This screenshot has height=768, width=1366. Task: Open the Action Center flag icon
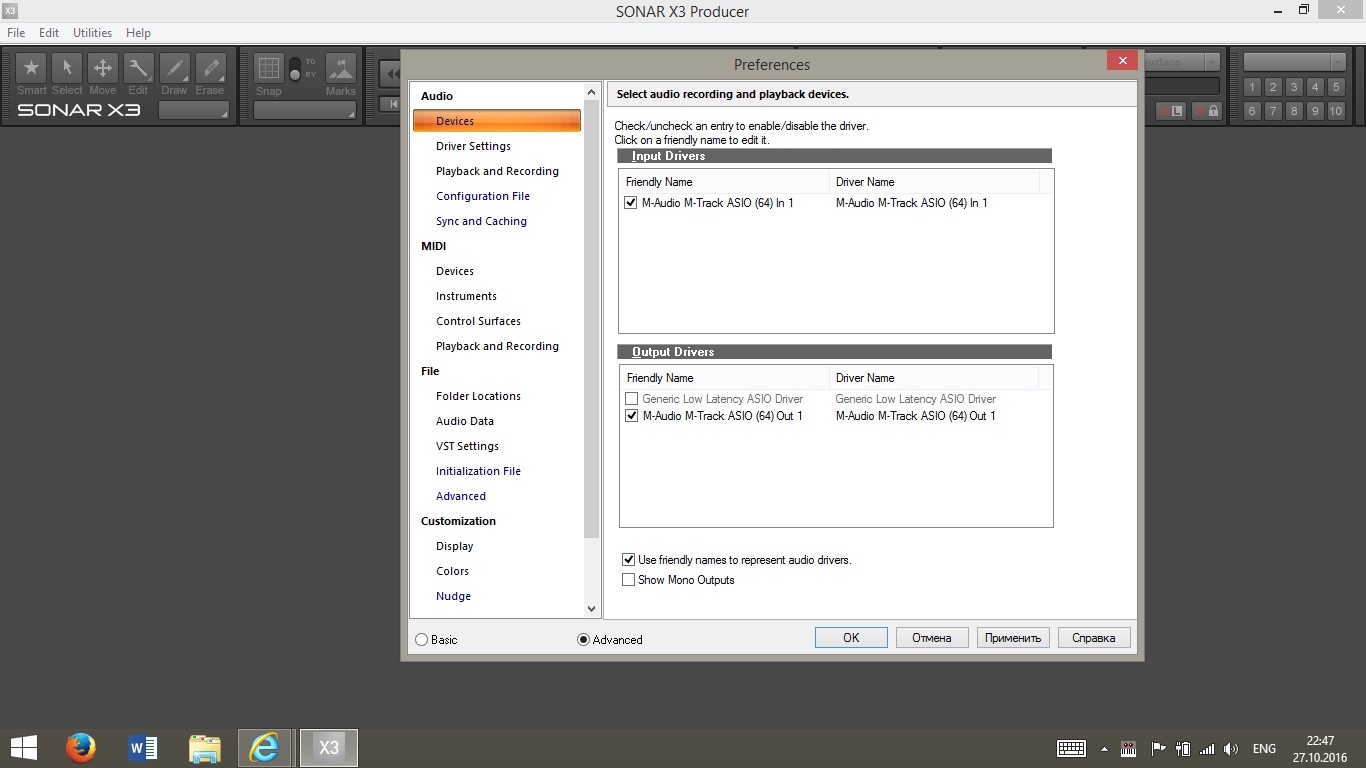pyautogui.click(x=1158, y=748)
